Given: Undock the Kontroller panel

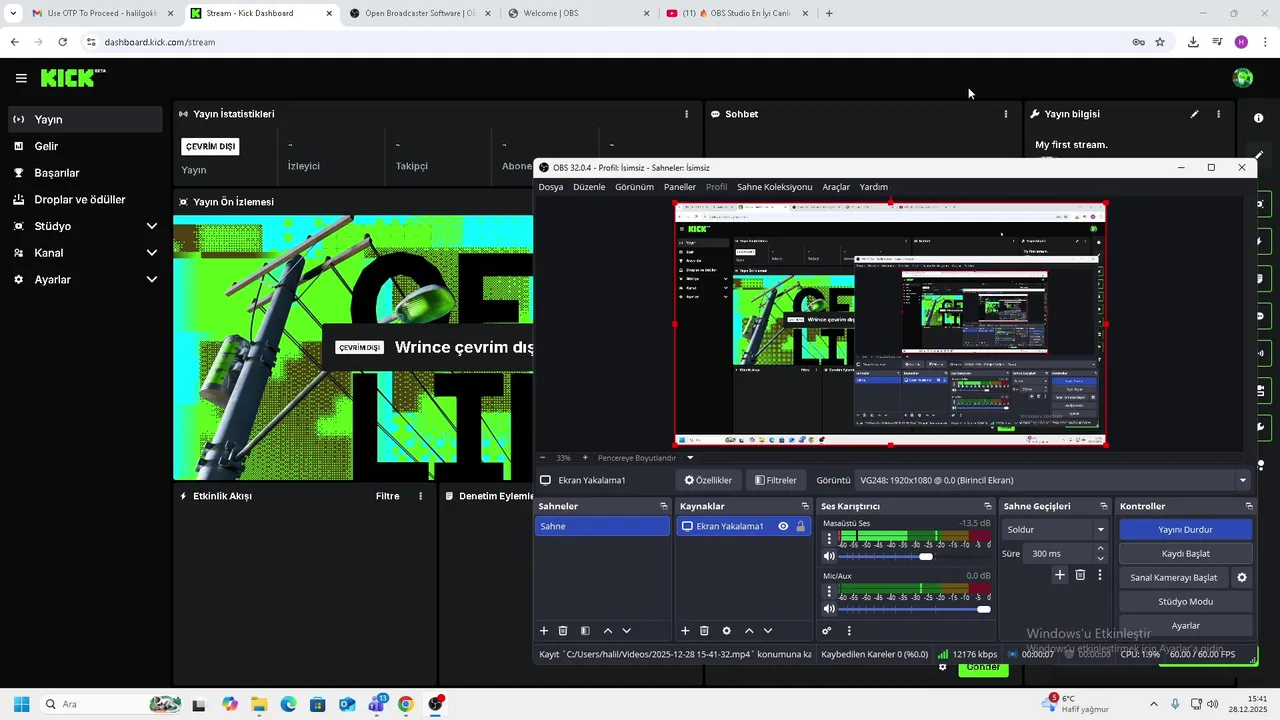Looking at the screenshot, I should (x=1245, y=506).
